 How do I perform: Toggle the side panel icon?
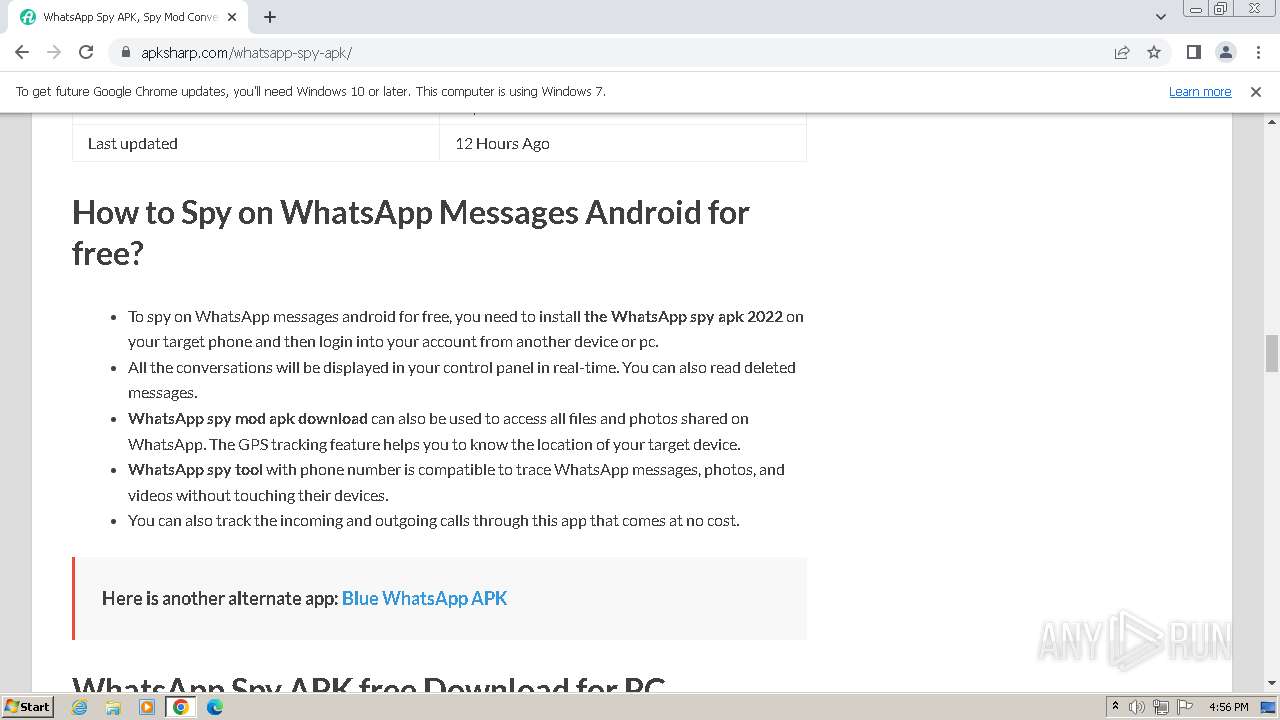coord(1193,52)
